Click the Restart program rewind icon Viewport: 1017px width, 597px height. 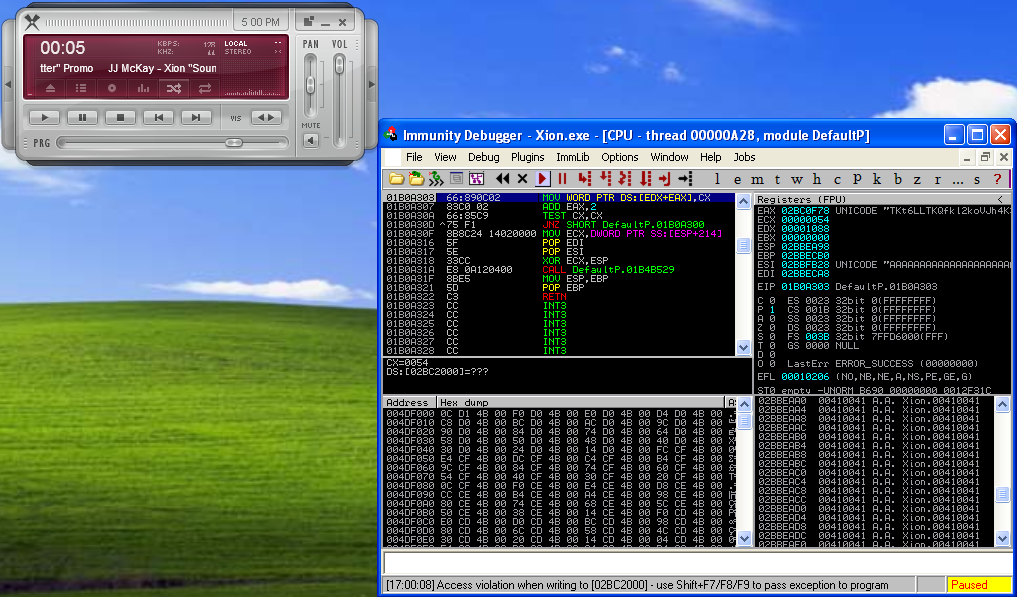click(503, 179)
